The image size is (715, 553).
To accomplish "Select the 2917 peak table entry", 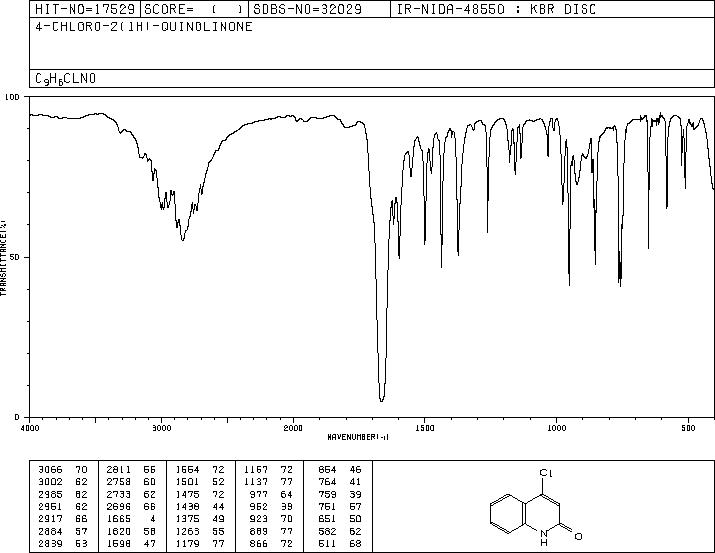I will 63,519.
